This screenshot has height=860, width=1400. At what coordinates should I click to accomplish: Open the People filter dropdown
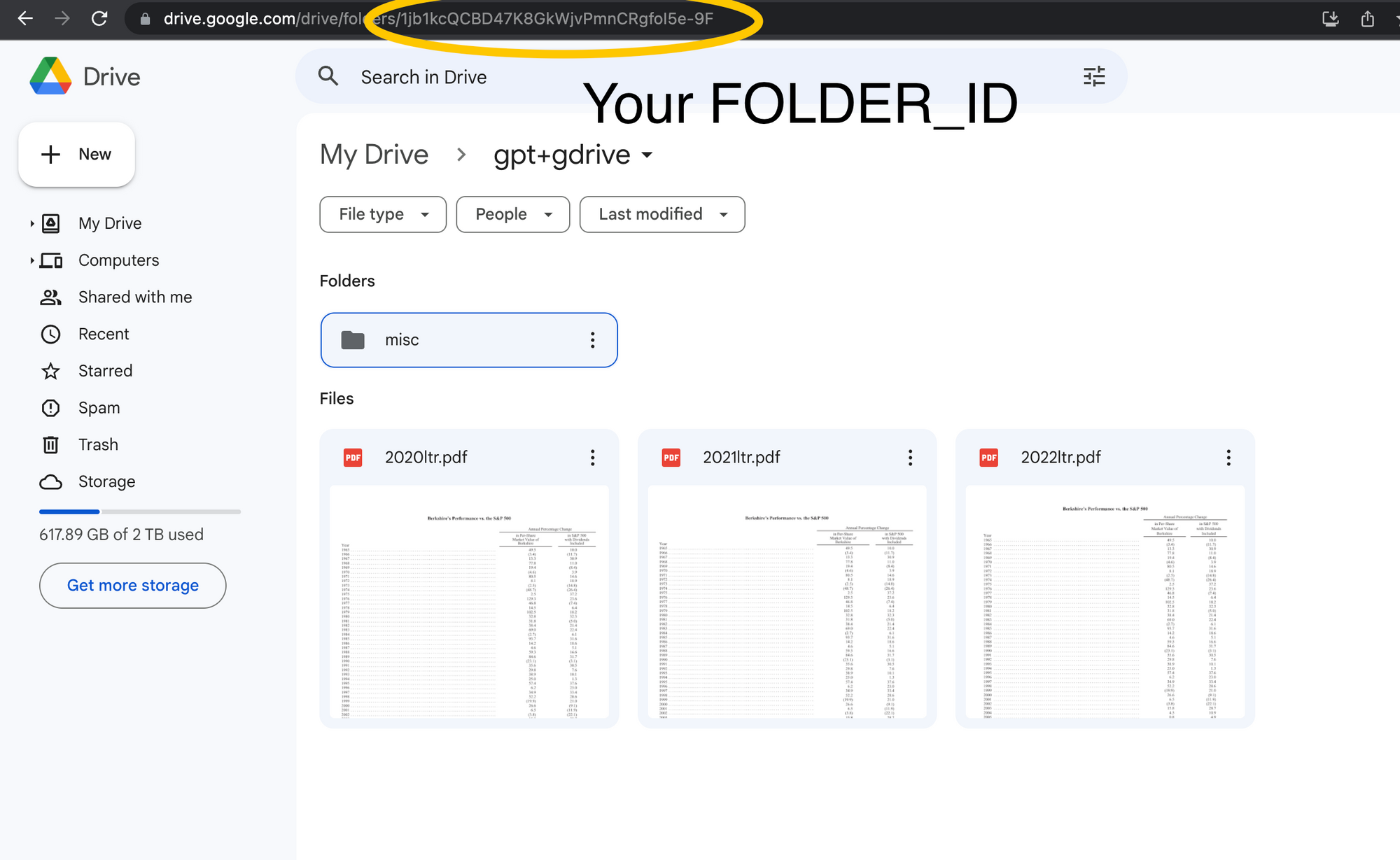[512, 214]
